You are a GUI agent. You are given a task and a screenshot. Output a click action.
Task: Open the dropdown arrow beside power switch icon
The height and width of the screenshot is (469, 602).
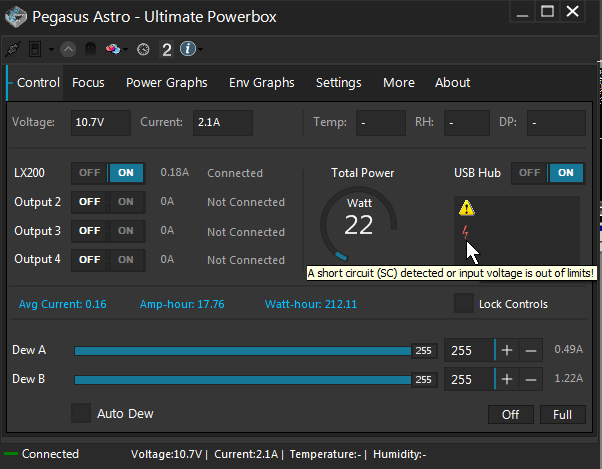(x=51, y=50)
